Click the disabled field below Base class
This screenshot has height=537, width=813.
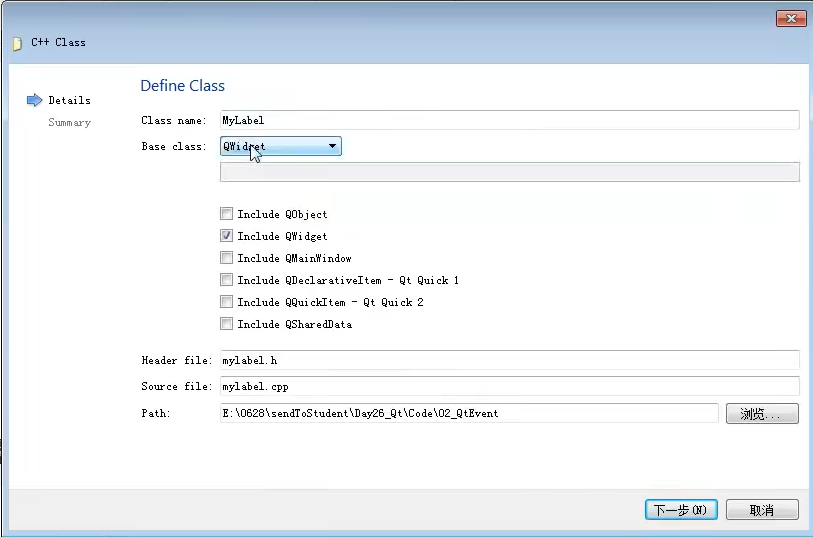[x=509, y=172]
